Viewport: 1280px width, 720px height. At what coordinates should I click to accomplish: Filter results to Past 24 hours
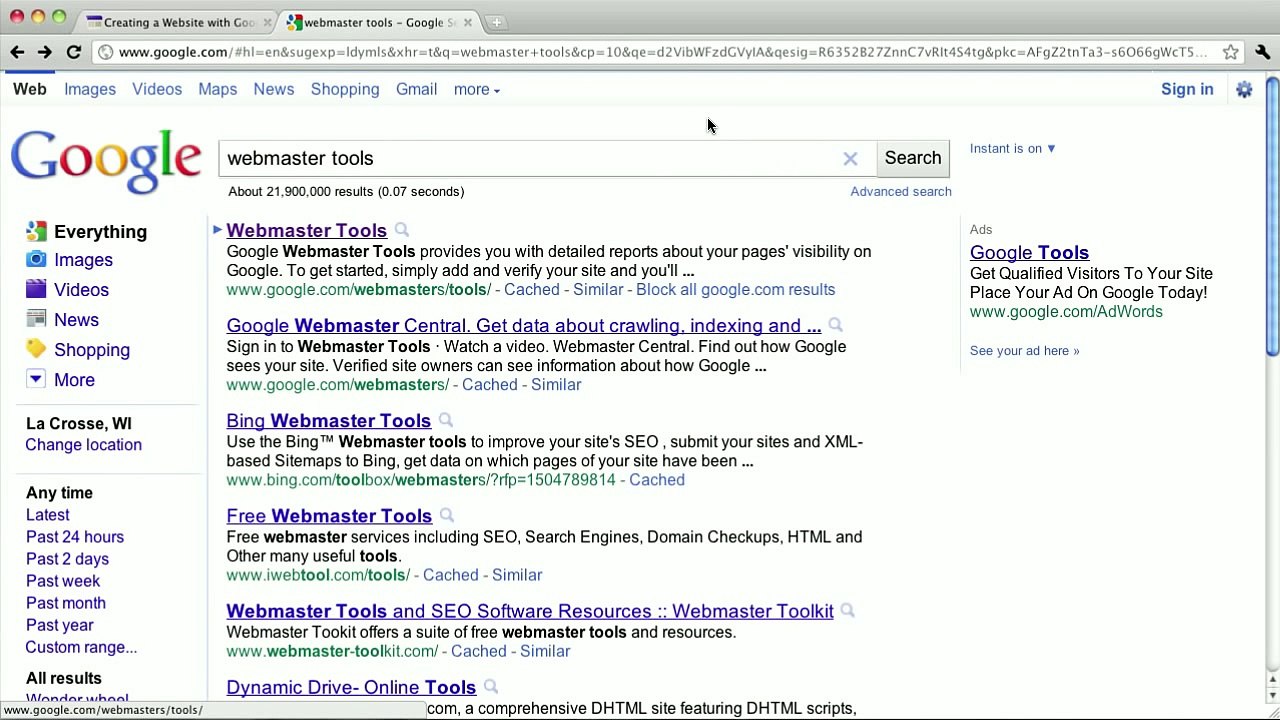pos(75,537)
